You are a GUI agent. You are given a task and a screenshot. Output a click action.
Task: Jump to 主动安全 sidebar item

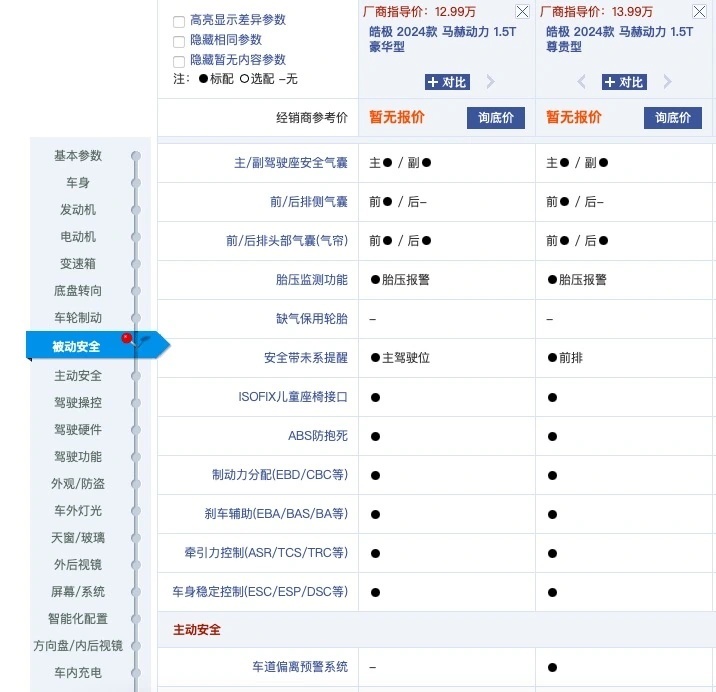[x=78, y=375]
